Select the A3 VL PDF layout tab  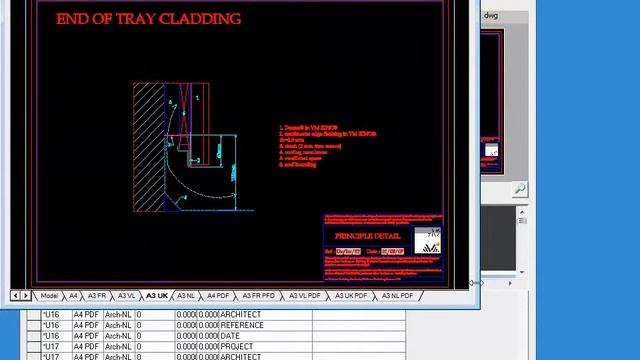pyautogui.click(x=305, y=296)
